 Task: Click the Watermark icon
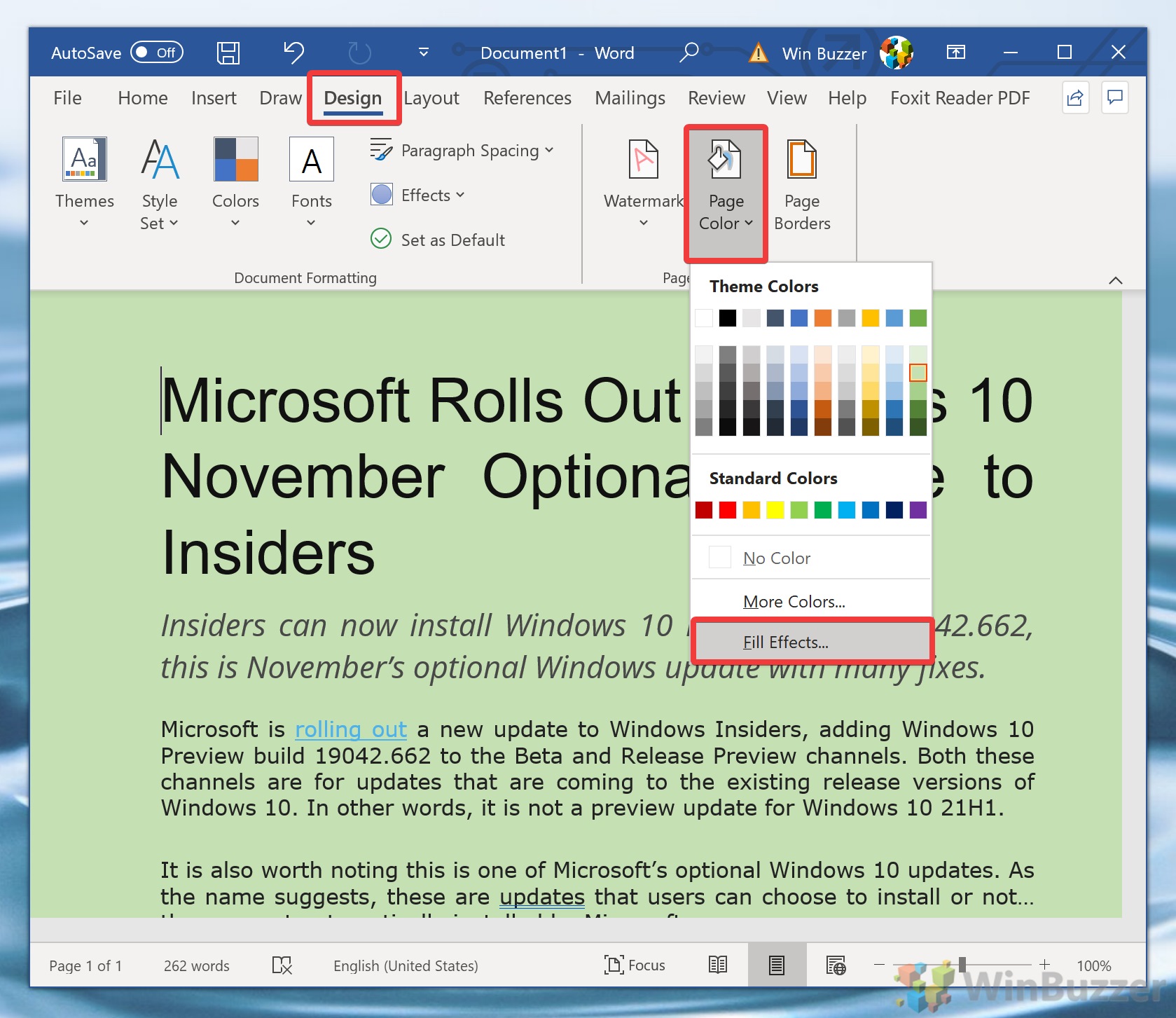[x=644, y=159]
